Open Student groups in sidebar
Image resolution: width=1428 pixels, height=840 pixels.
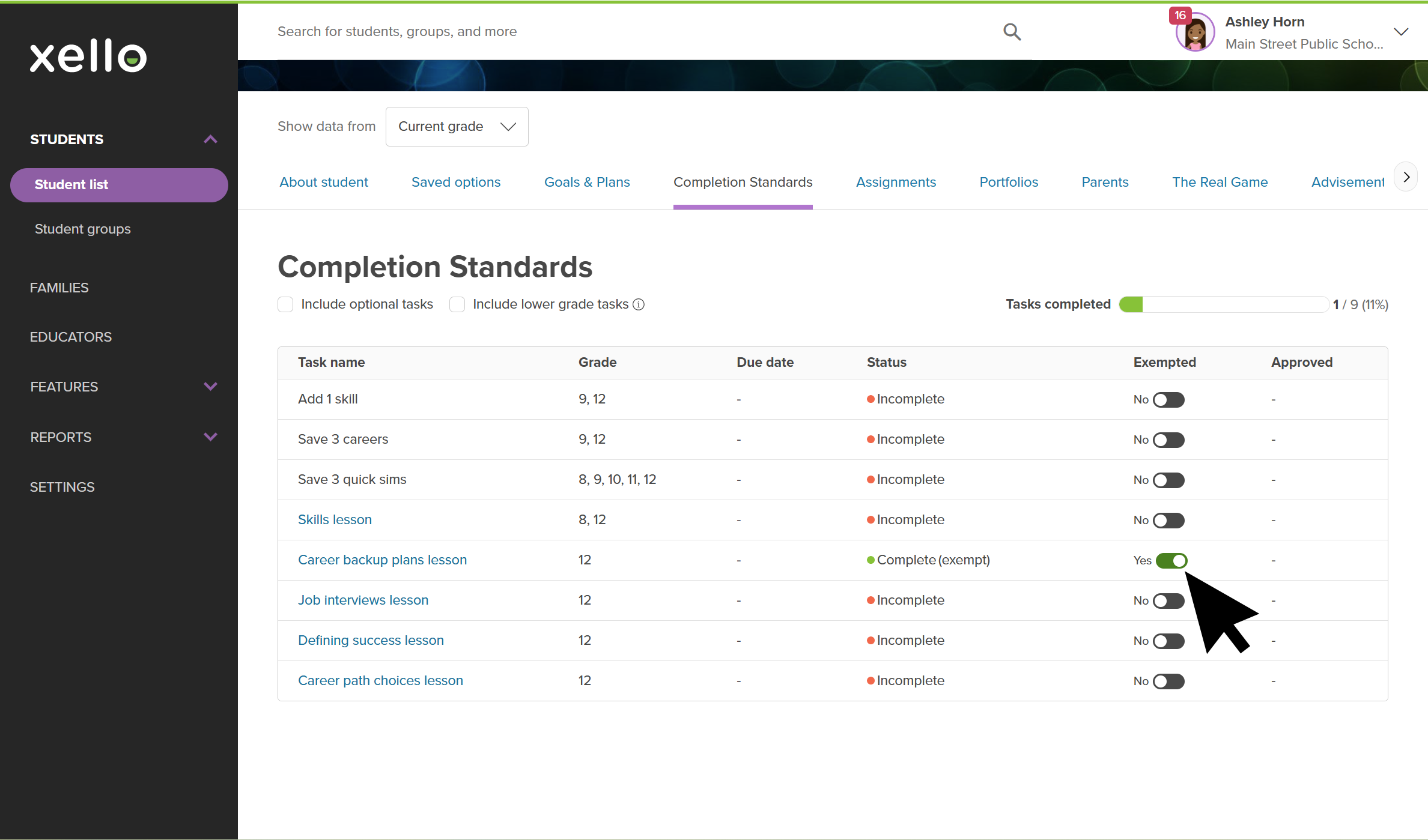click(82, 229)
